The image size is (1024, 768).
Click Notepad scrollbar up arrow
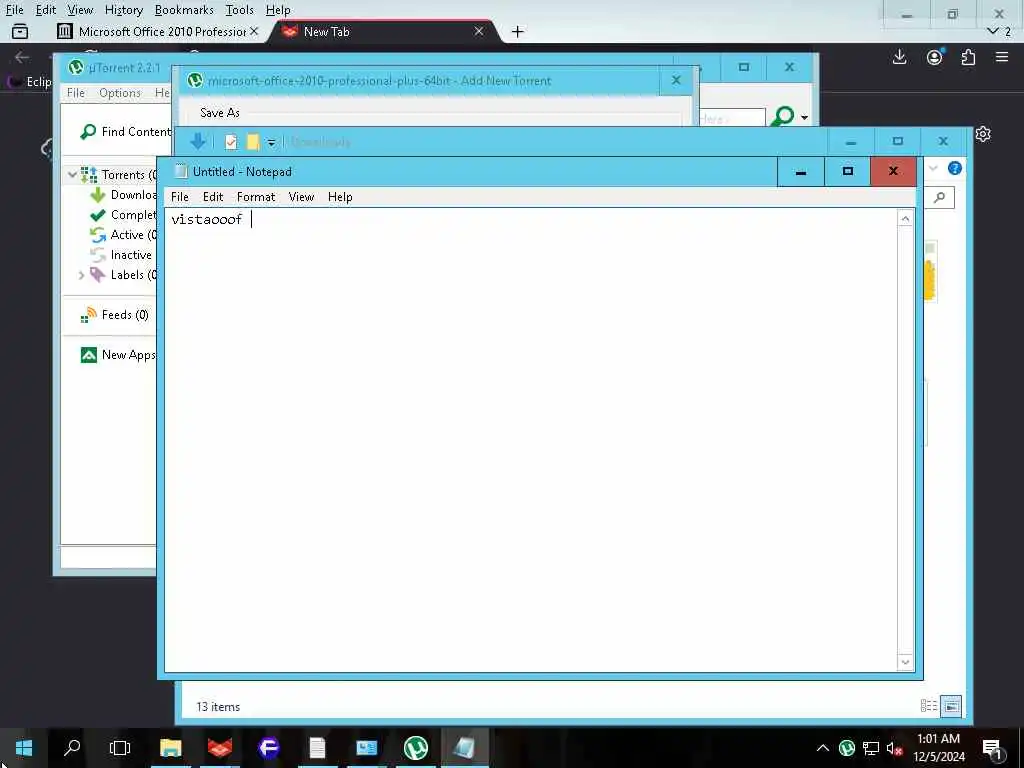905,219
